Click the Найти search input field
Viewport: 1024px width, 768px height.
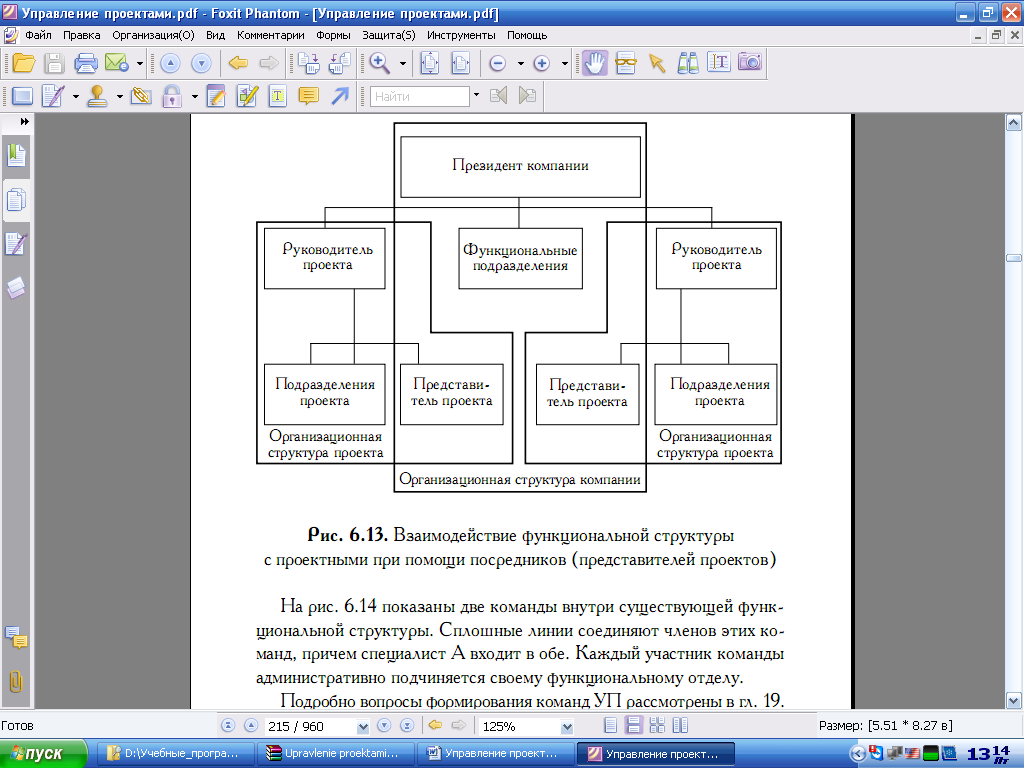coord(420,96)
